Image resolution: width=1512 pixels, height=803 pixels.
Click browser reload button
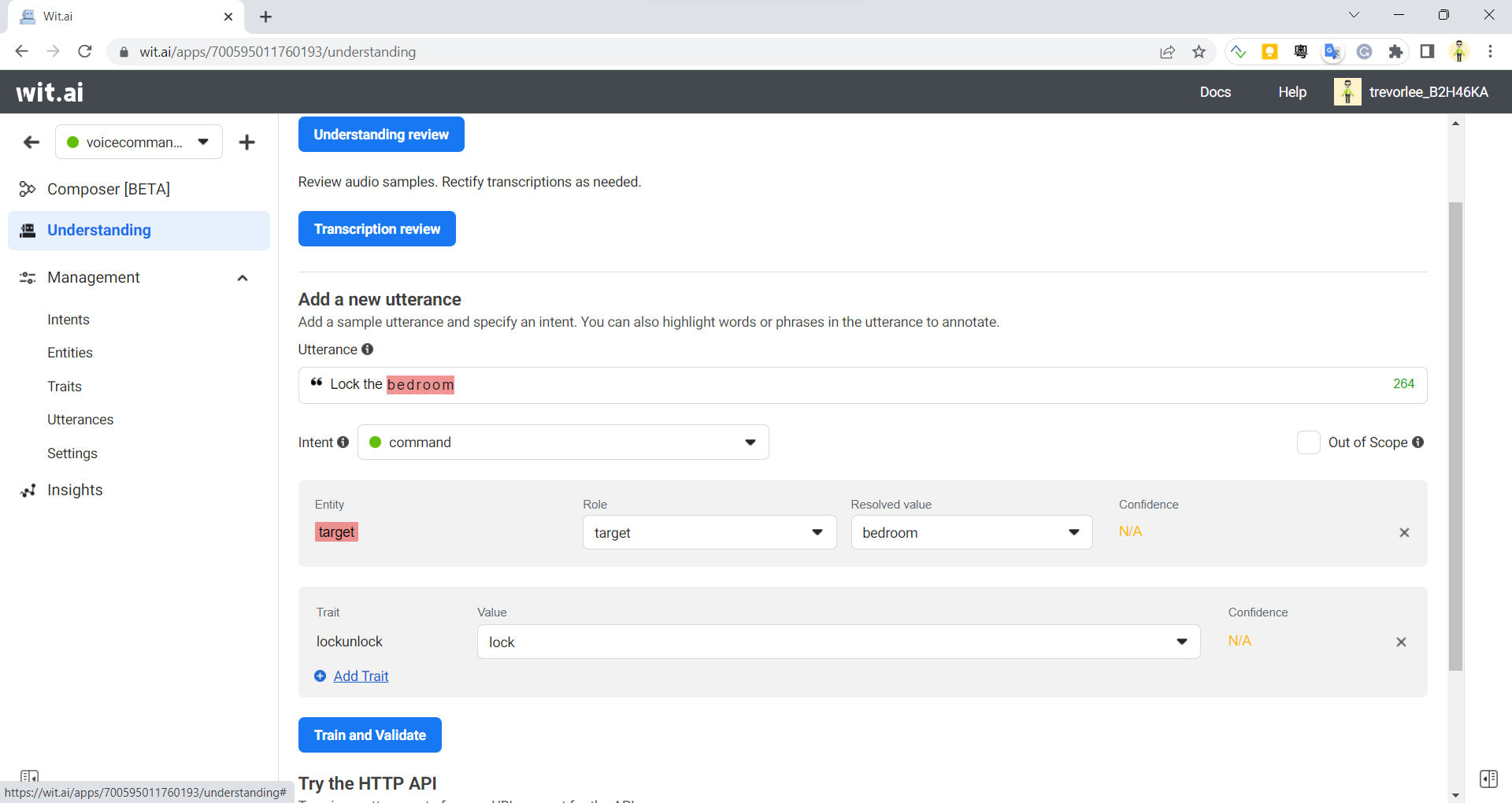coord(85,52)
